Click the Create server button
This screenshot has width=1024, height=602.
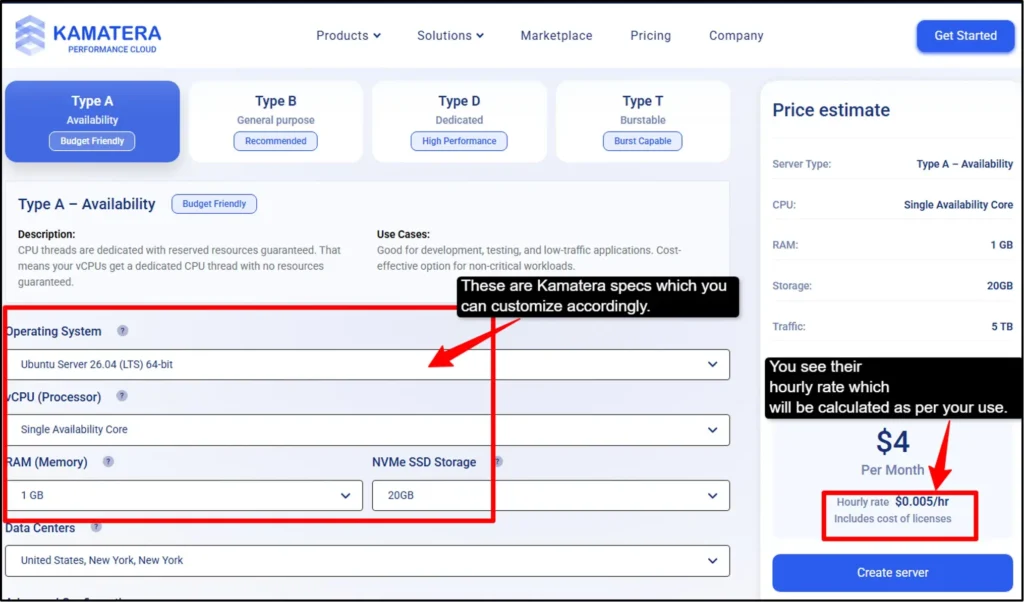coord(892,573)
